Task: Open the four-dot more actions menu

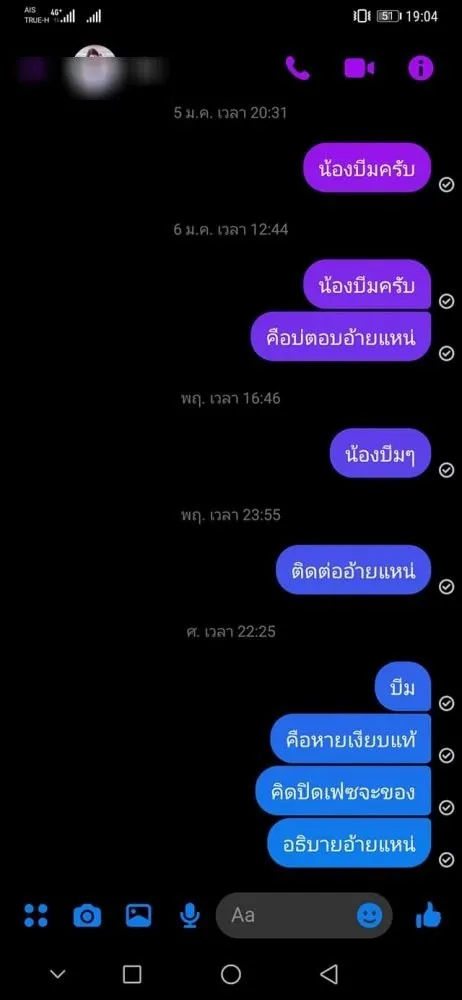Action: click(x=36, y=915)
